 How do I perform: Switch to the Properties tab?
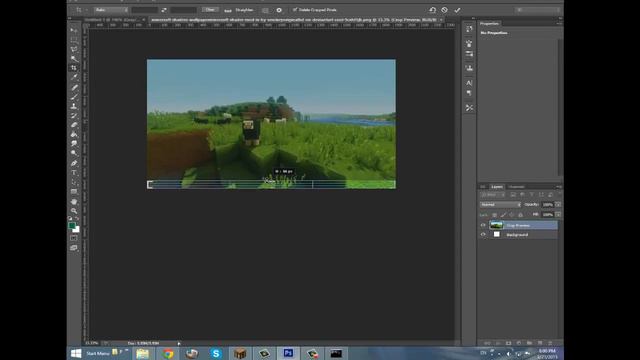pos(489,24)
